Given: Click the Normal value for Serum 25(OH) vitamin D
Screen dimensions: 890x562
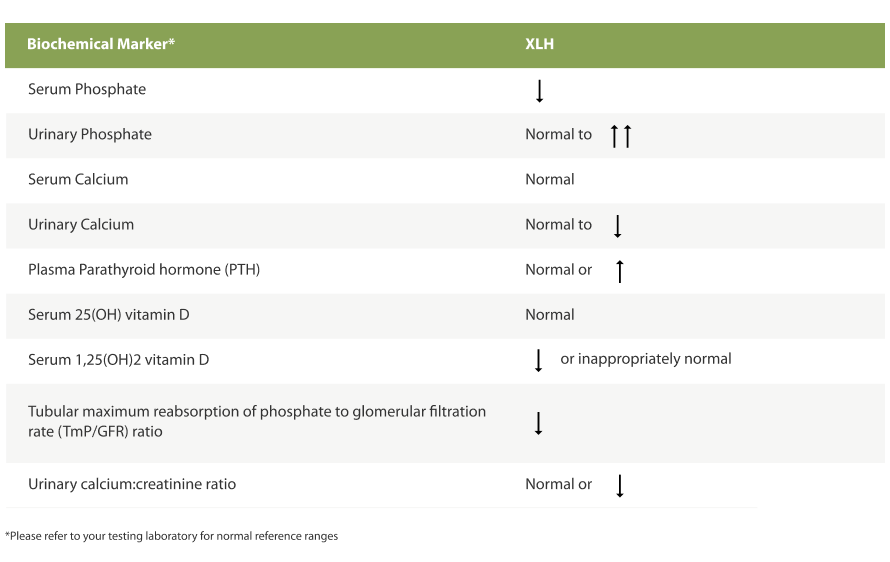Looking at the screenshot, I should click(x=550, y=314).
